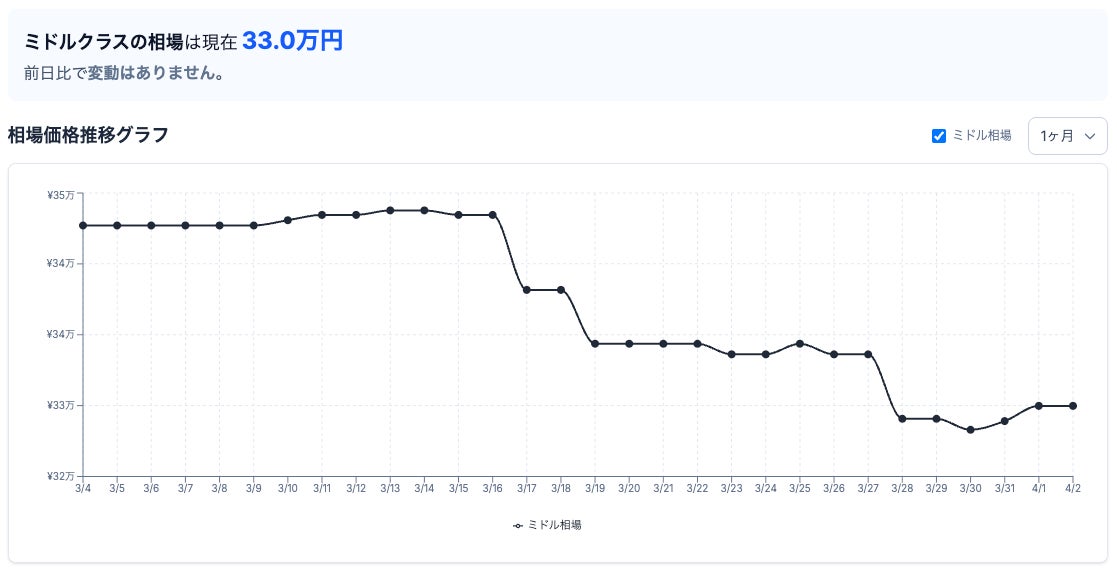1117x573 pixels.
Task: Click the data point at 3/17
Action: (x=526, y=290)
